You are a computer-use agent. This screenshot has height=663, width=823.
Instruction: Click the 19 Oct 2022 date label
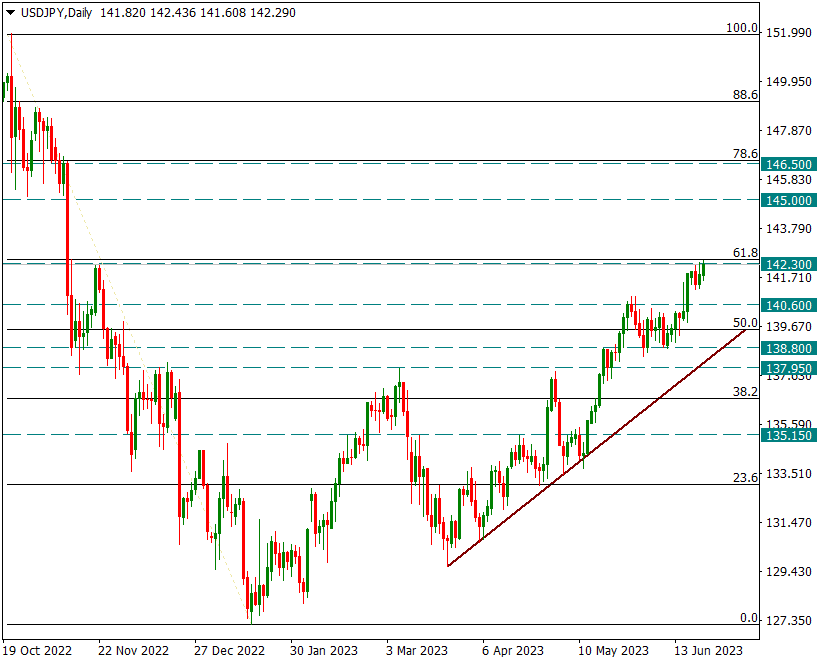[39, 651]
